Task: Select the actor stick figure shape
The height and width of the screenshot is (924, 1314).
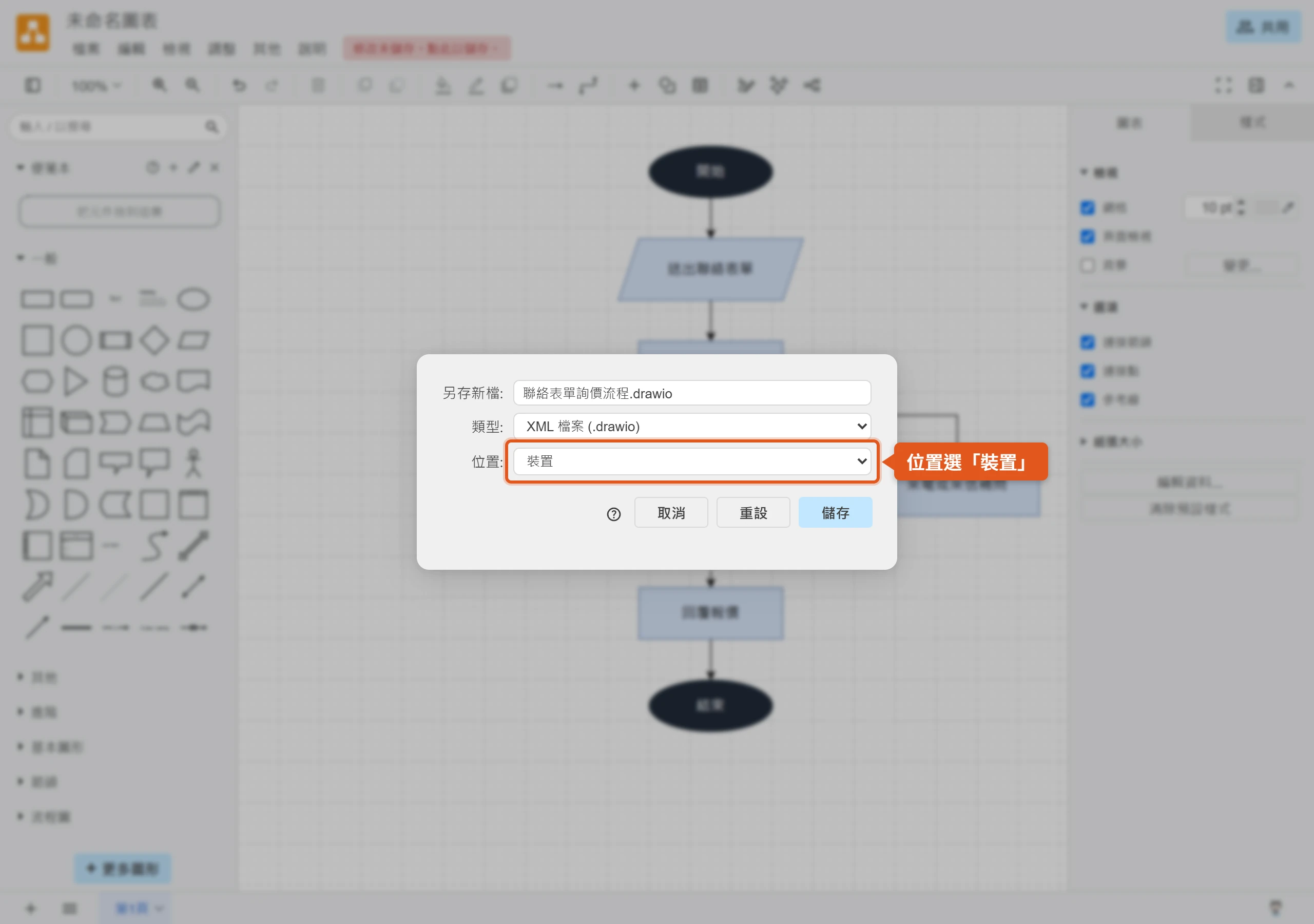Action: [x=194, y=463]
